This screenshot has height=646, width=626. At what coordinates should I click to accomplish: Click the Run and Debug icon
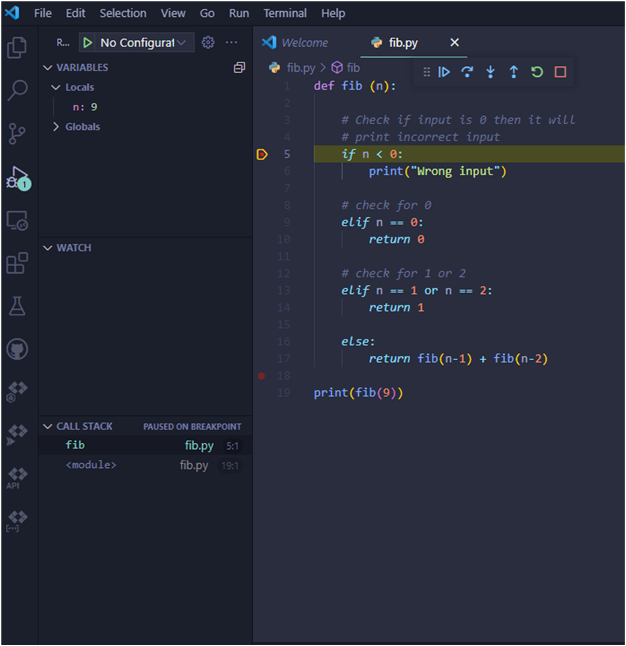click(17, 178)
